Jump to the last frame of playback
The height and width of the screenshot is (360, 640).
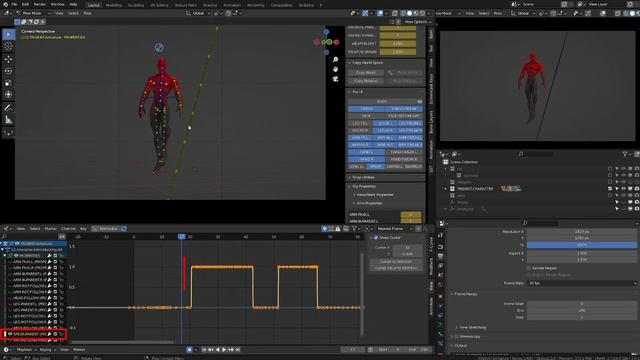pyautogui.click(x=238, y=350)
